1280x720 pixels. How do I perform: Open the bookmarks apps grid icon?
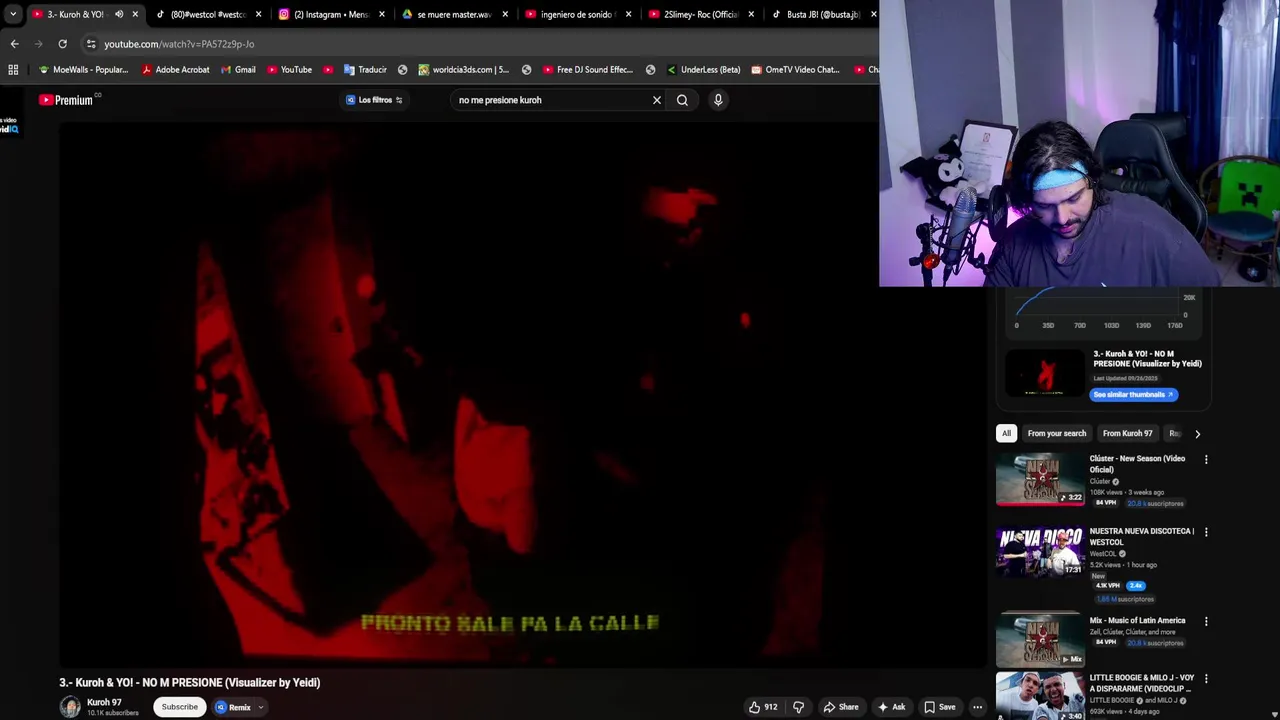13,70
